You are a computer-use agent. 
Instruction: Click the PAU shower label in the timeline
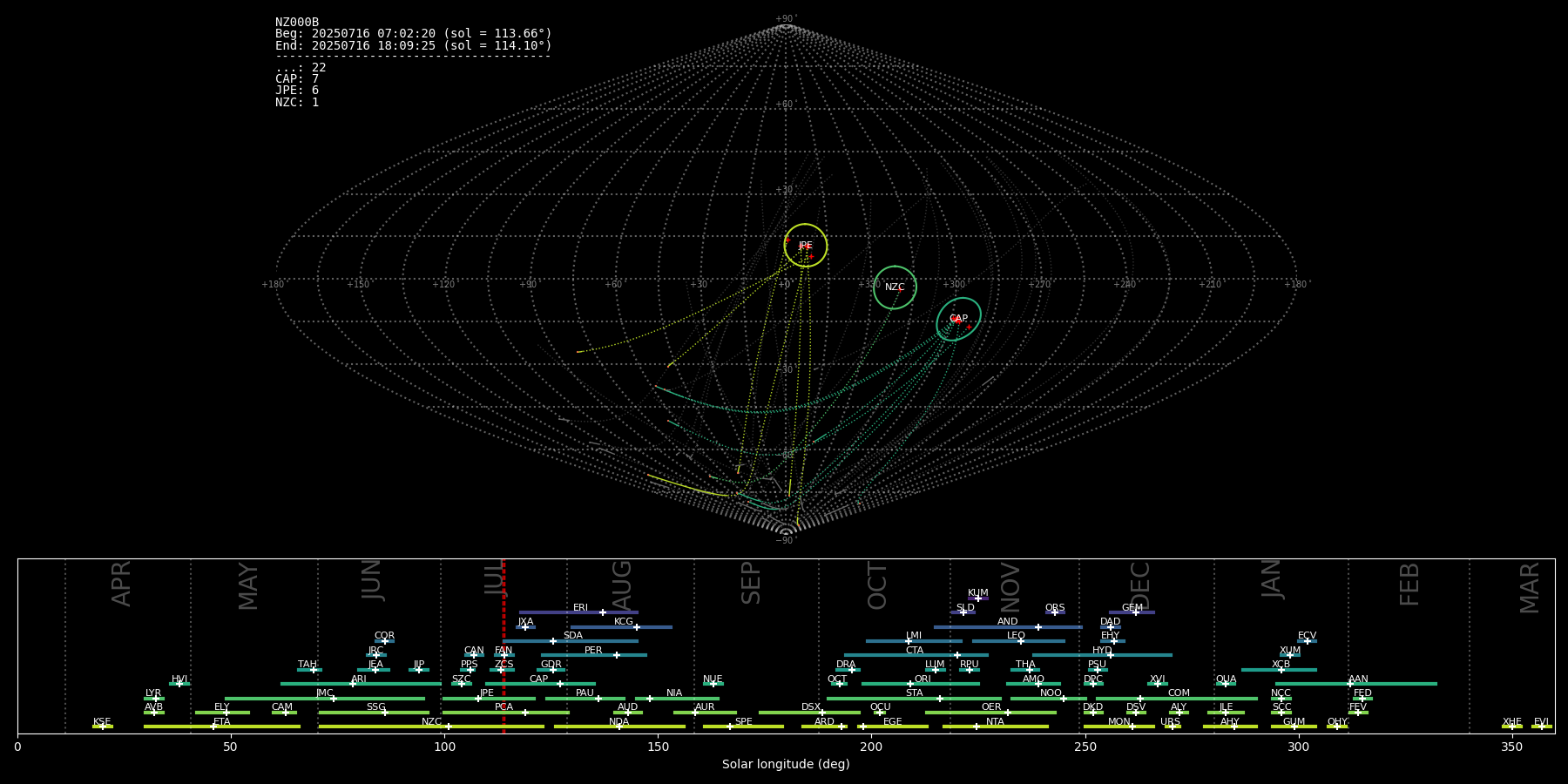pyautogui.click(x=585, y=693)
